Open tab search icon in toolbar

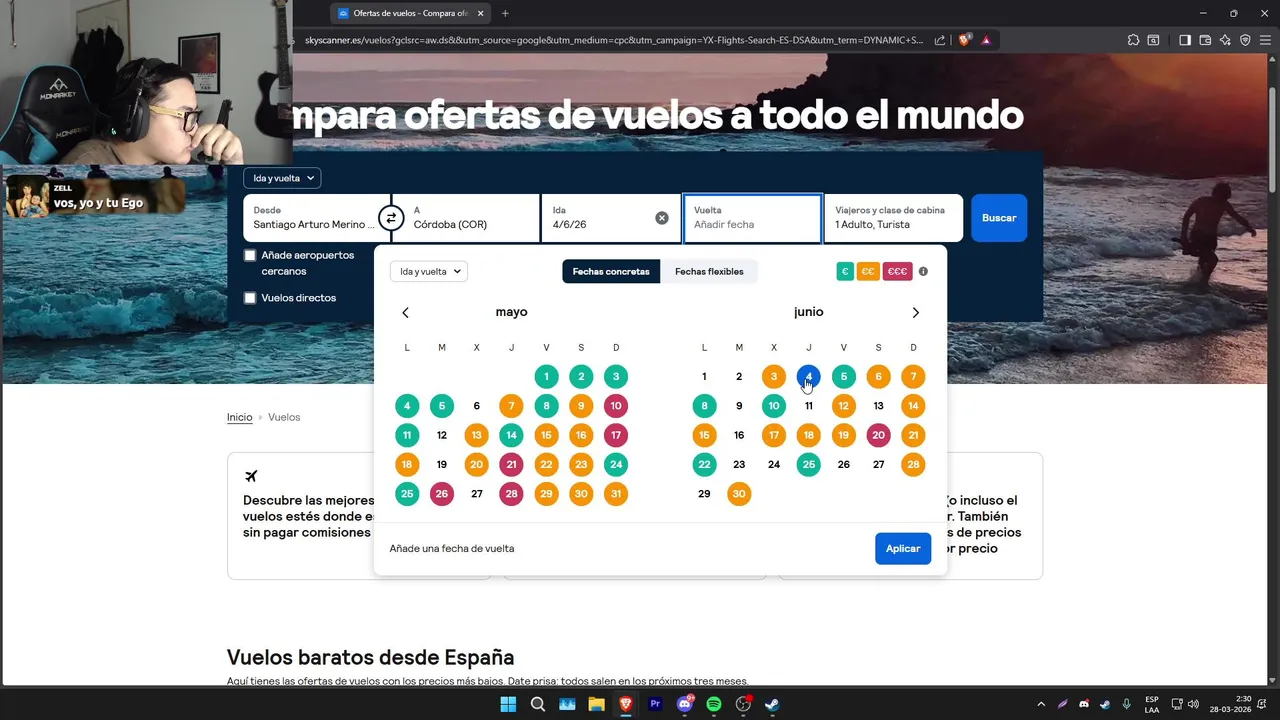(x=1153, y=40)
